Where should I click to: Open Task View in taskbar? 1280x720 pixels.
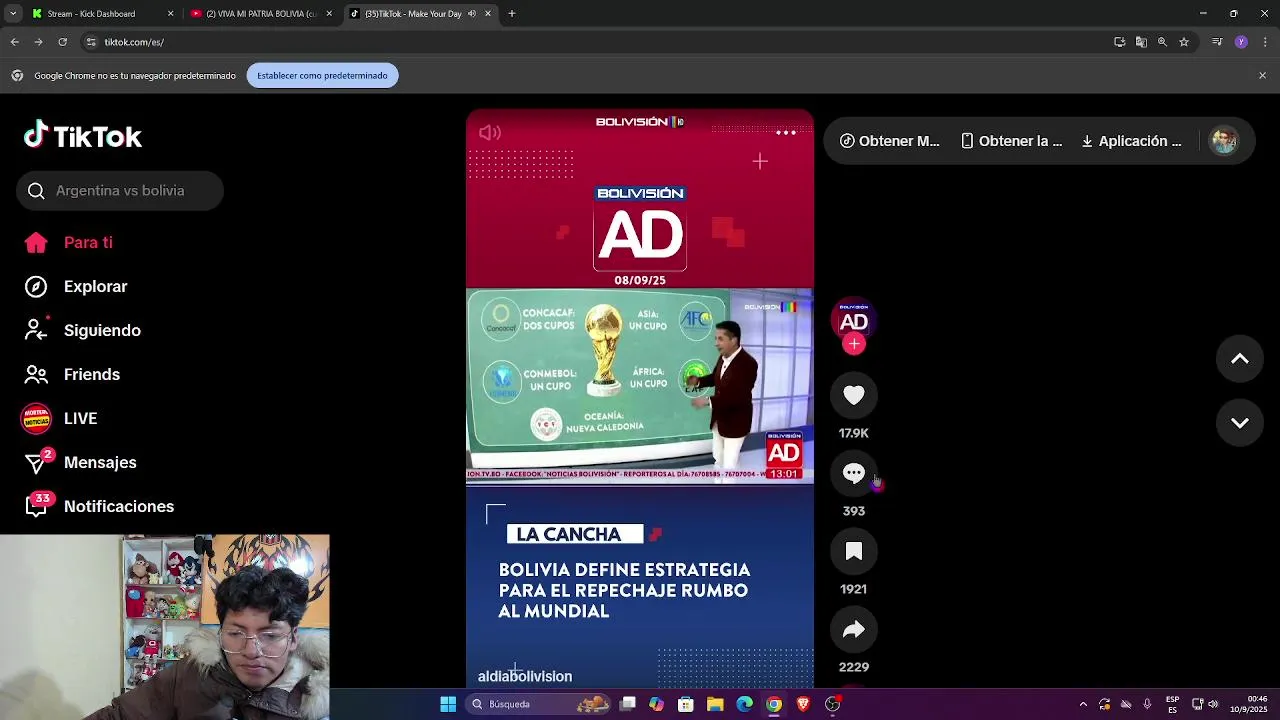tap(628, 704)
